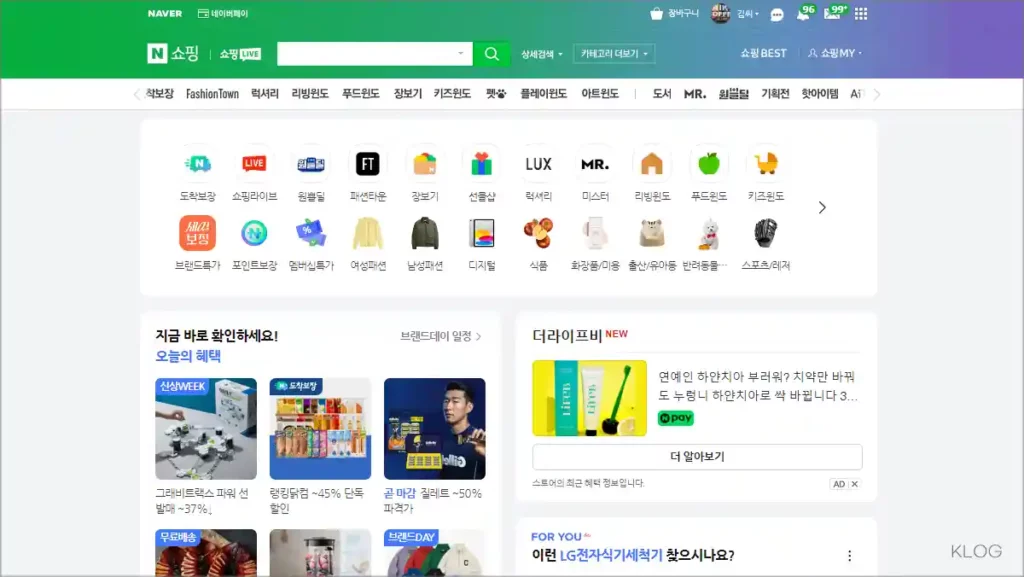Open notifications bell with 96 badge
The height and width of the screenshot is (577, 1024).
tap(805, 12)
